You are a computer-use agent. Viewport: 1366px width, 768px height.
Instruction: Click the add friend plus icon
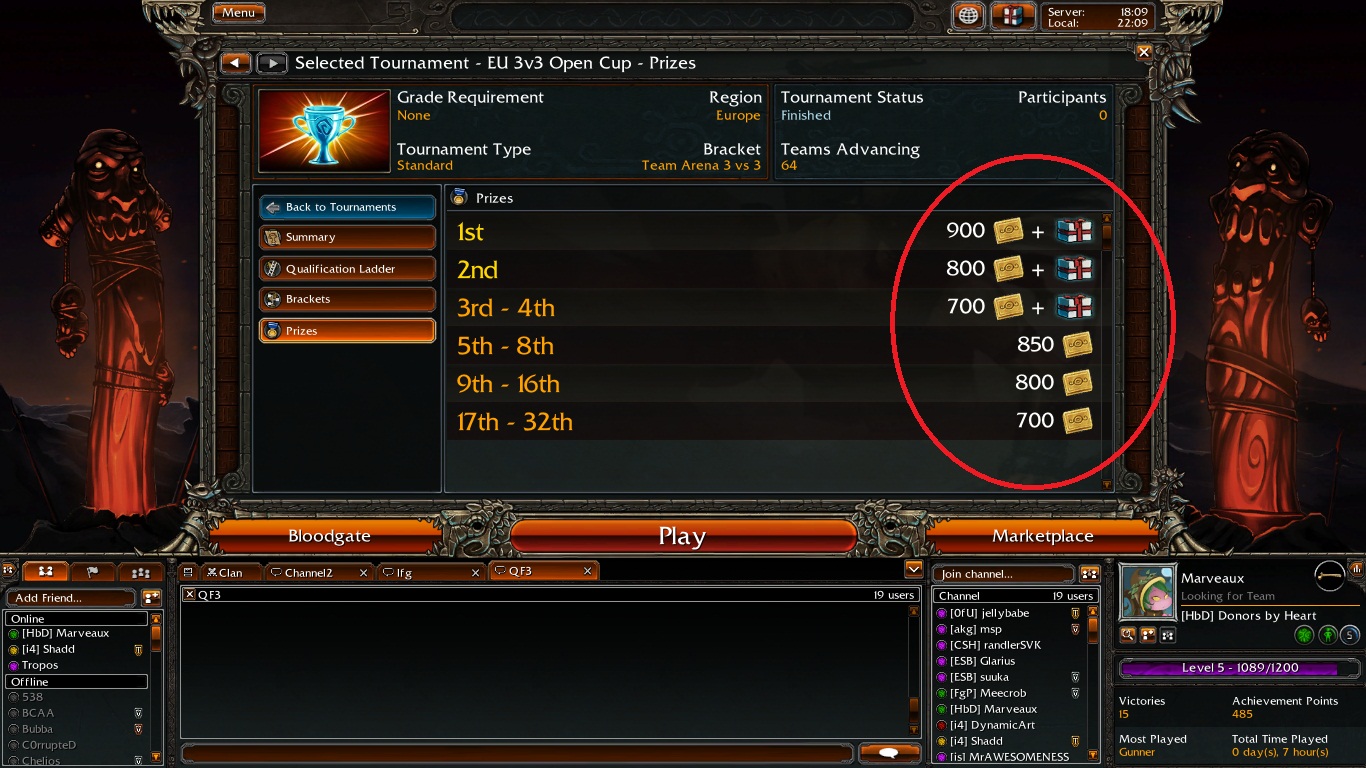(151, 597)
